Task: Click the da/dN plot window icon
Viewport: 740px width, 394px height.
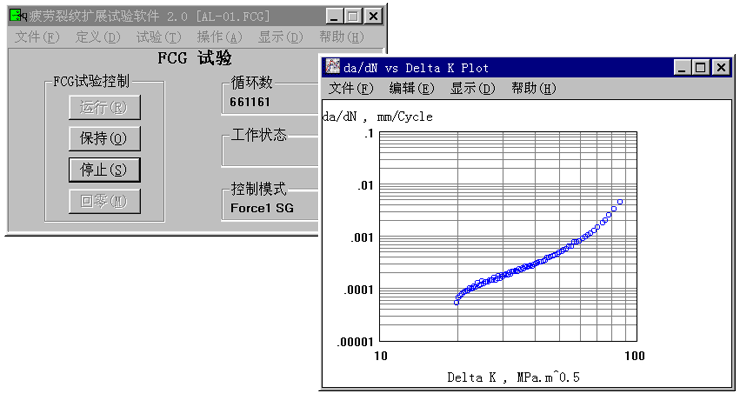Action: coord(333,67)
